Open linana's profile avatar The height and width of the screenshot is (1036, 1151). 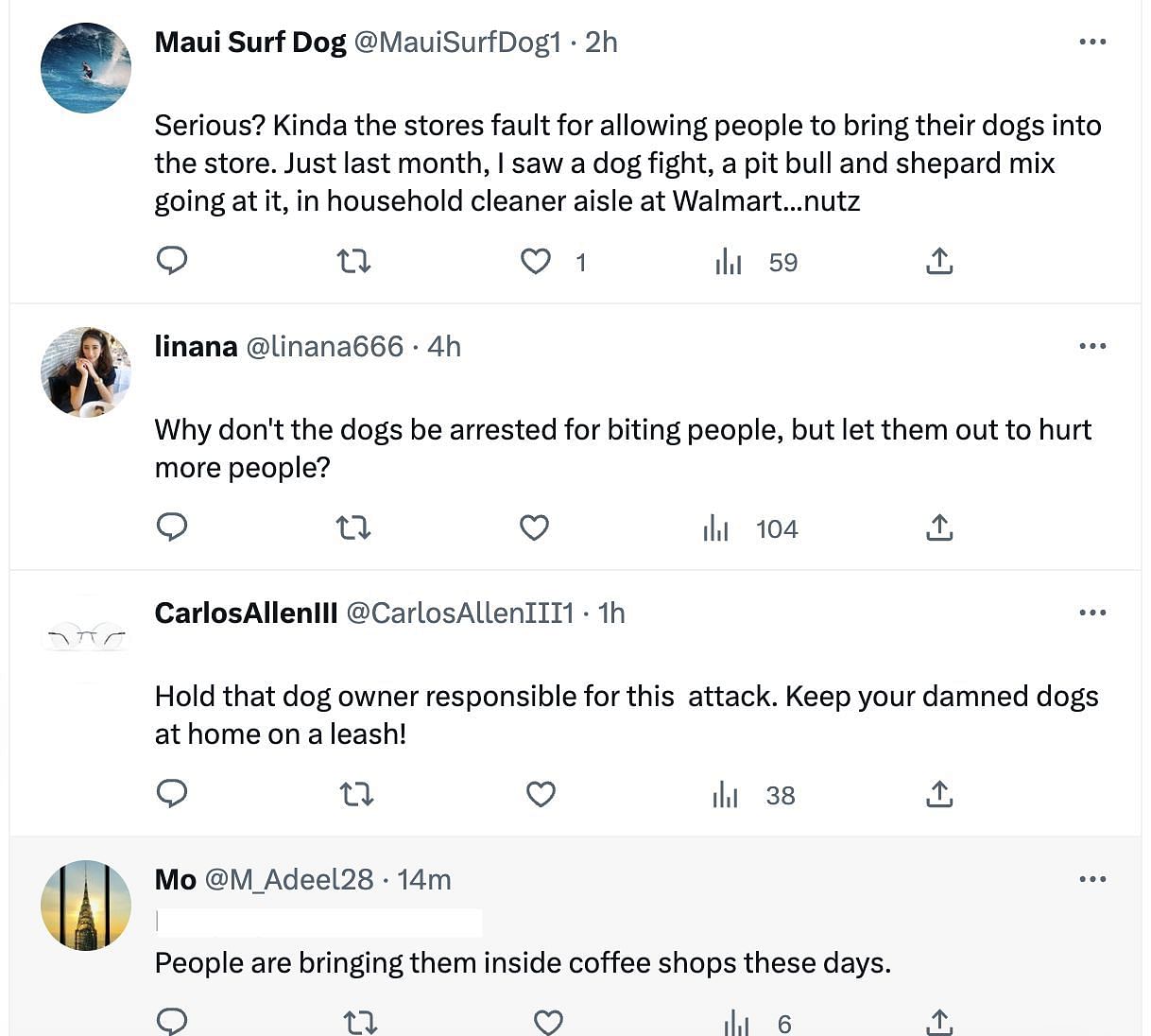click(x=86, y=371)
